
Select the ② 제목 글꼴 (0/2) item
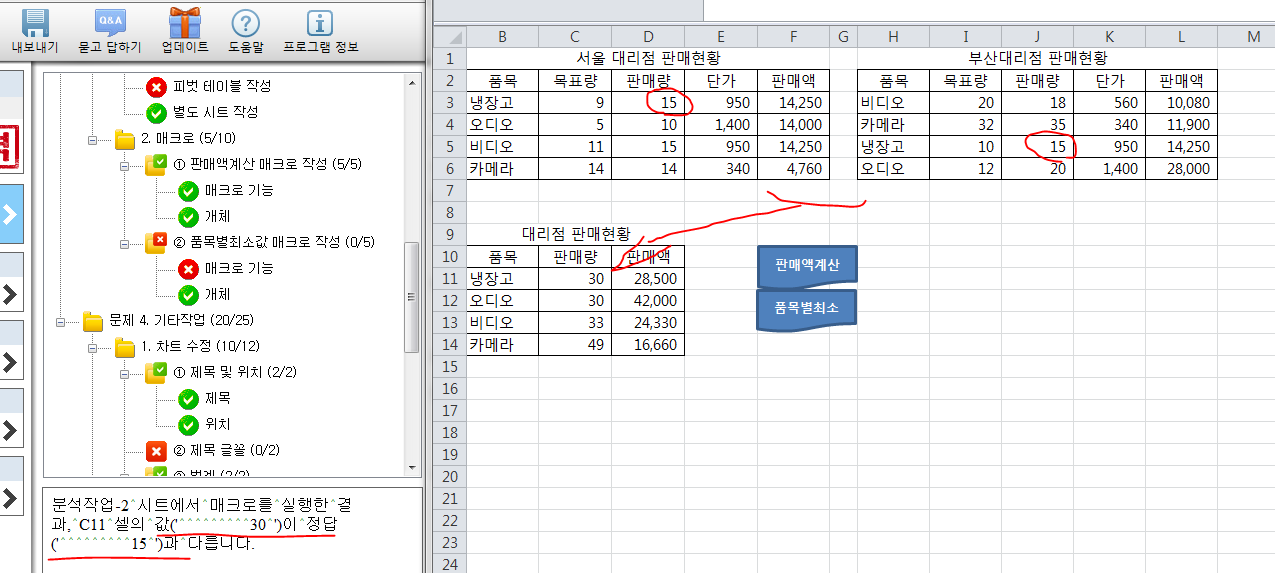click(x=234, y=451)
